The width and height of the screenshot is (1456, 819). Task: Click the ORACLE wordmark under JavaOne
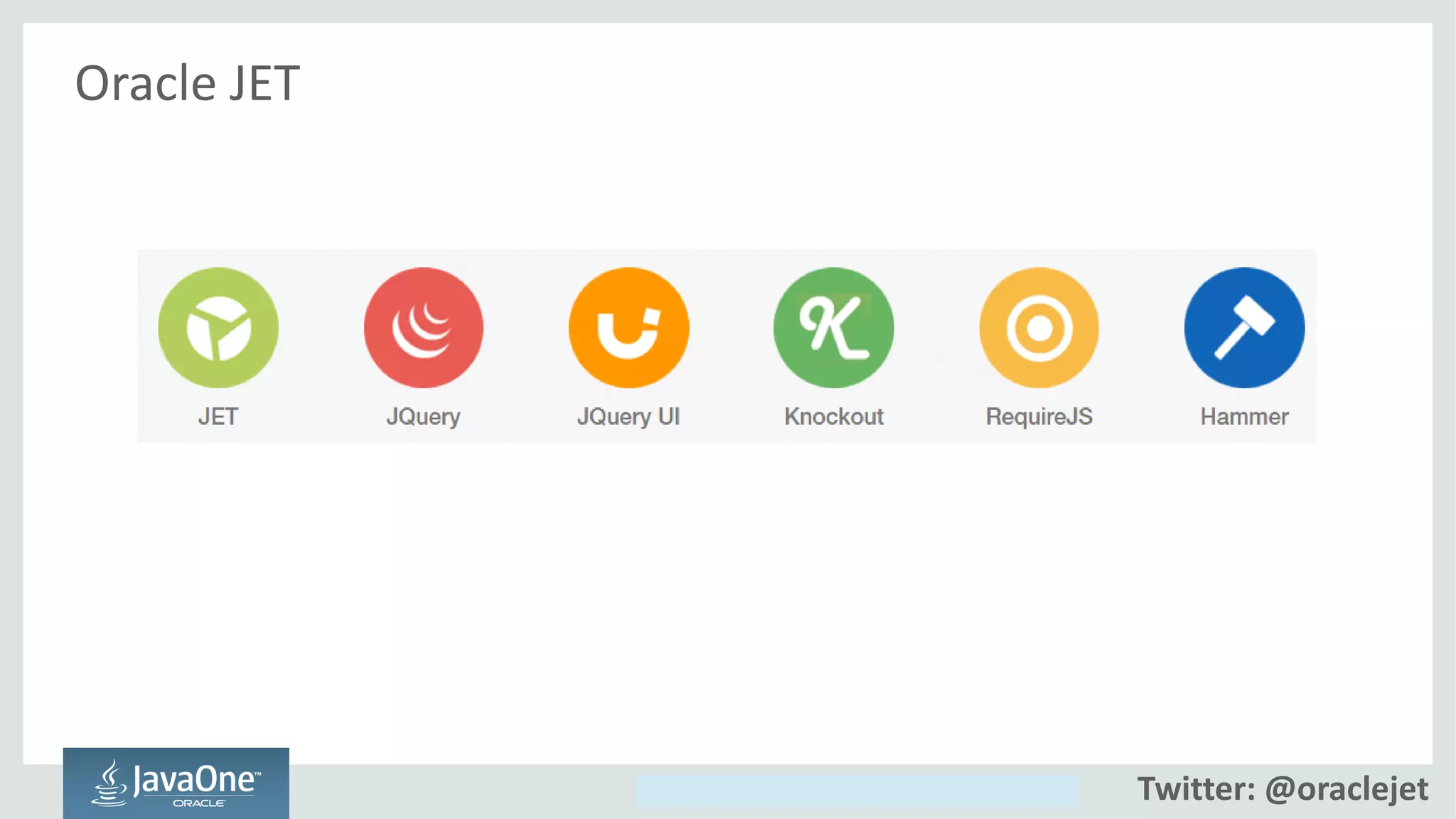pos(199,803)
